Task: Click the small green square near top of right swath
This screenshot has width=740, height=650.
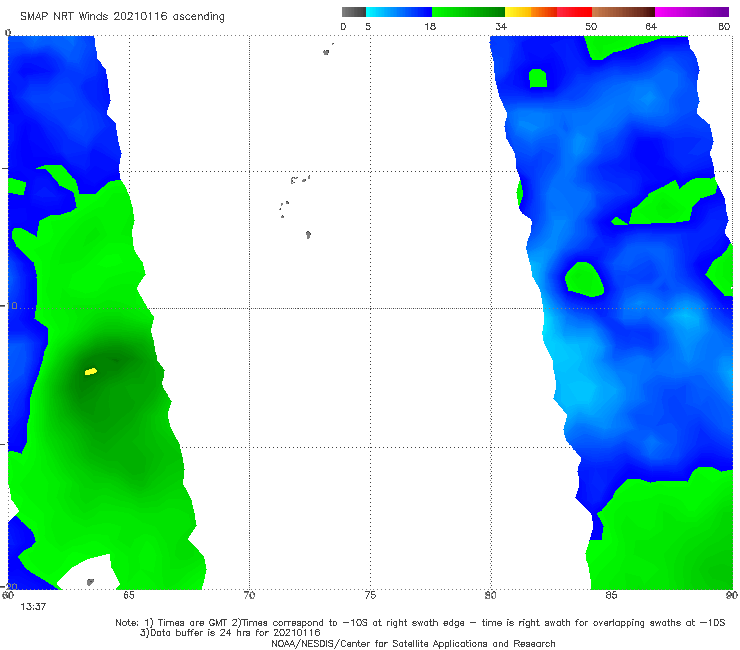Action: (538, 78)
